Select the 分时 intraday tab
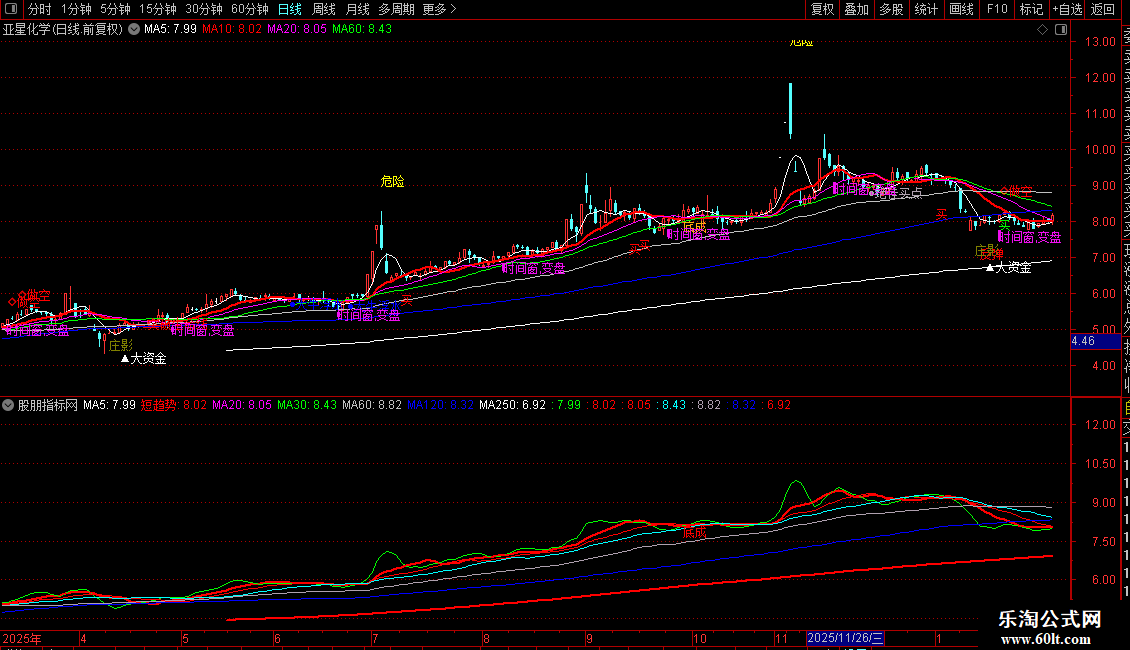Image resolution: width=1130 pixels, height=650 pixels. (40, 9)
